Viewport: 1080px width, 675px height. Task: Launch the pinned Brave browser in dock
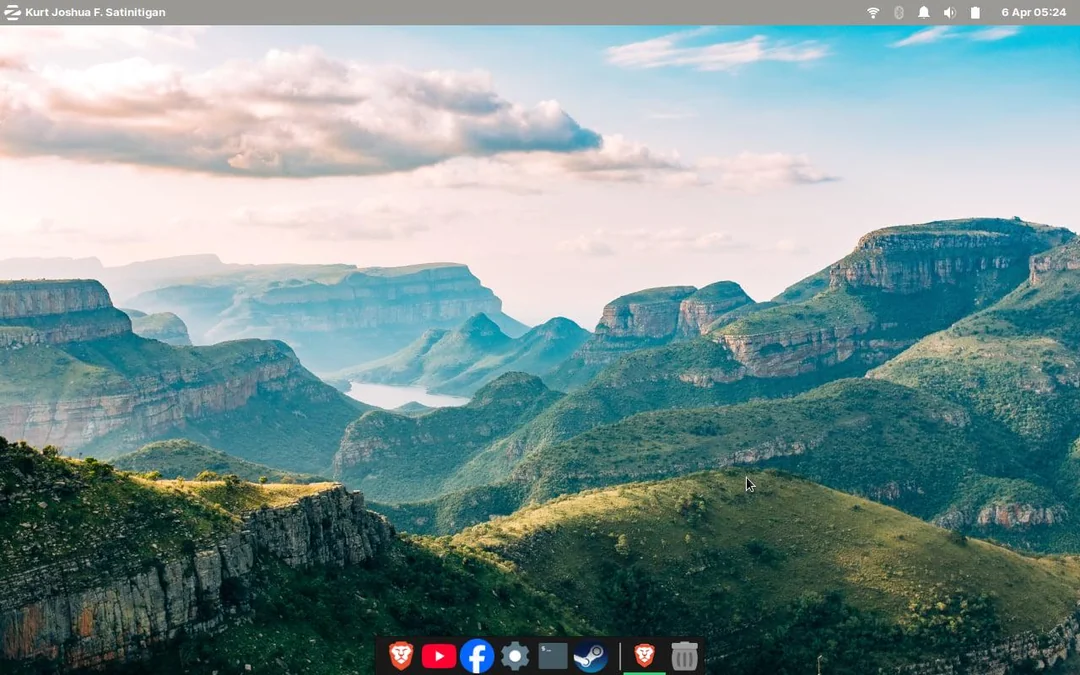click(x=401, y=655)
